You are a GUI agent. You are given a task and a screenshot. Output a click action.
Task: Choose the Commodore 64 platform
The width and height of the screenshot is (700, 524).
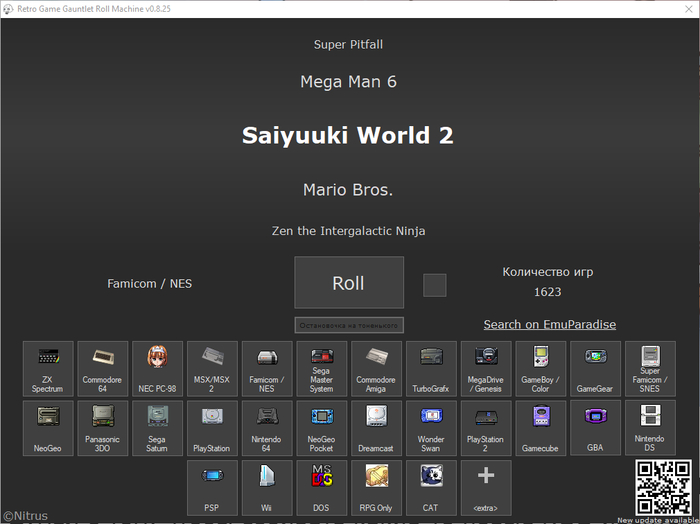[103, 369]
